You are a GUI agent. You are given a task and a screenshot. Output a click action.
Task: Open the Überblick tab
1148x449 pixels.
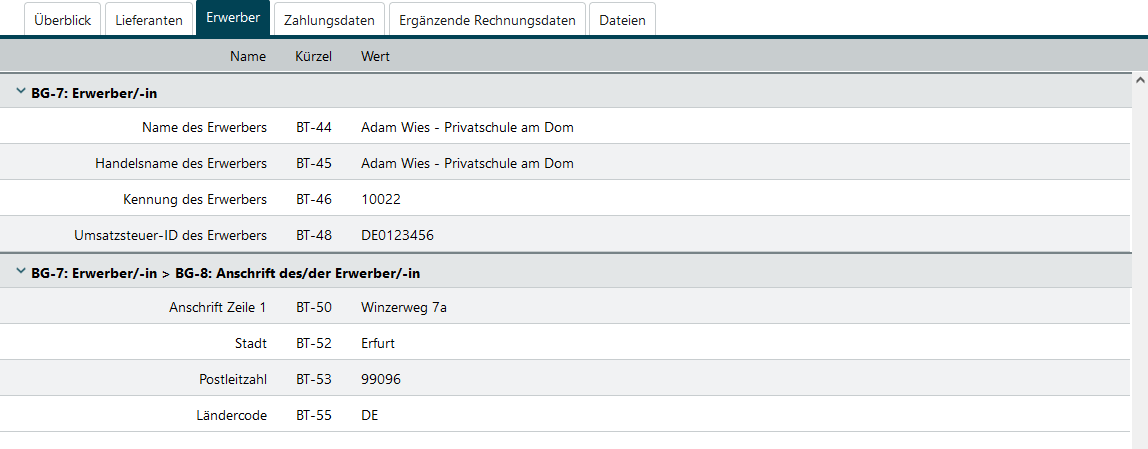coord(64,20)
